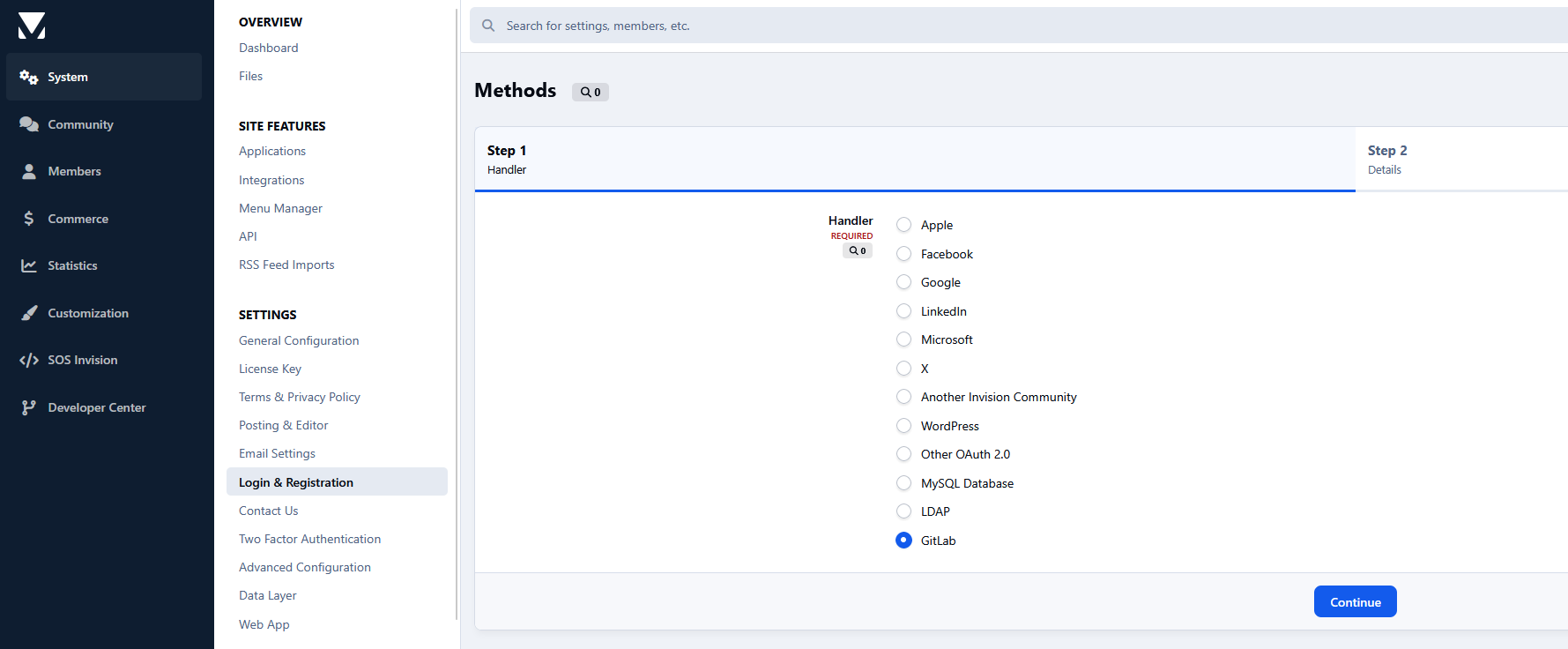Open RSS Feed Imports link

click(286, 265)
